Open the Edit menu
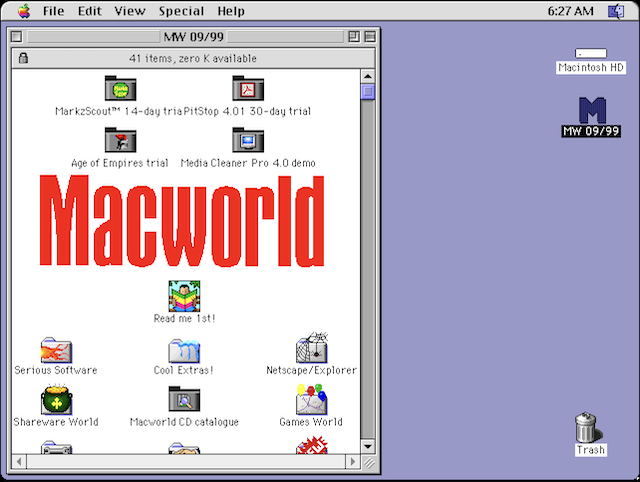This screenshot has width=640, height=482. [90, 11]
